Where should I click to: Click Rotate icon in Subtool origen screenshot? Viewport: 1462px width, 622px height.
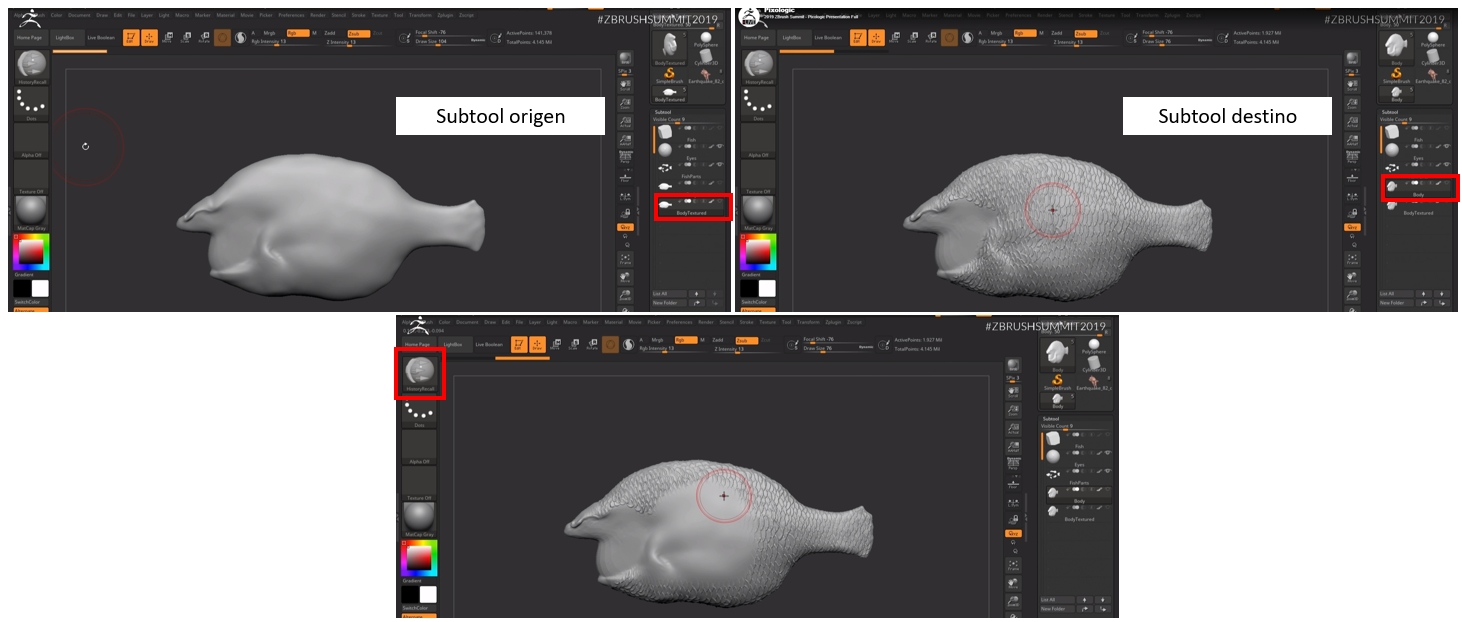[x=203, y=37]
